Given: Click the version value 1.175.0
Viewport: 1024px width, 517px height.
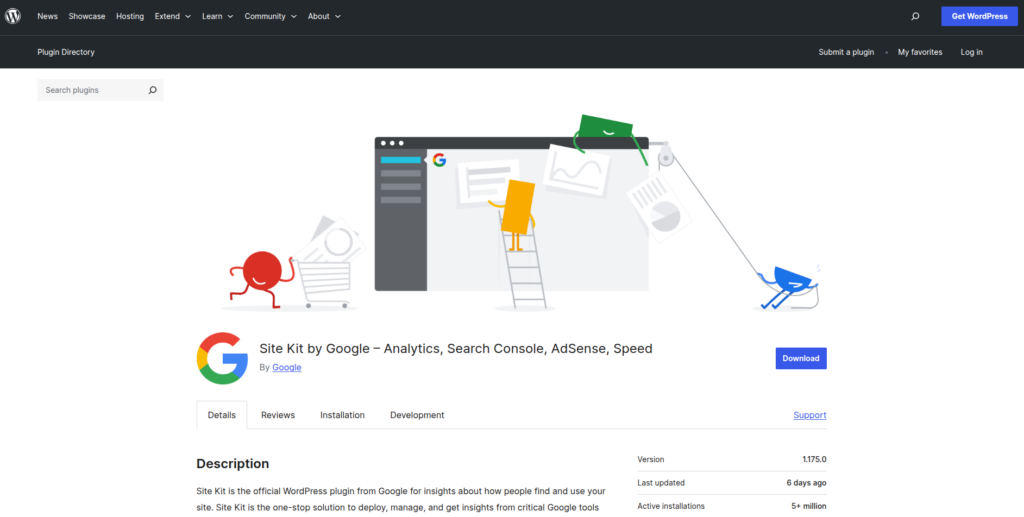Looking at the screenshot, I should click(814, 460).
